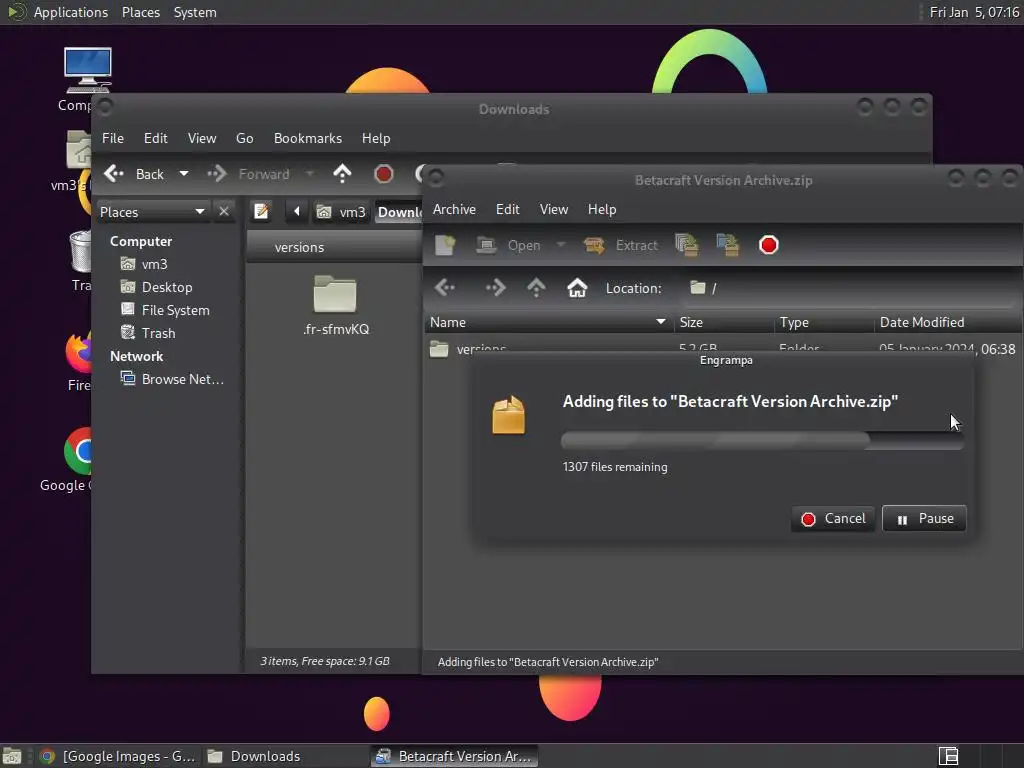
Task: Click the stop loading icon in Downloads toolbar
Action: tap(383, 174)
